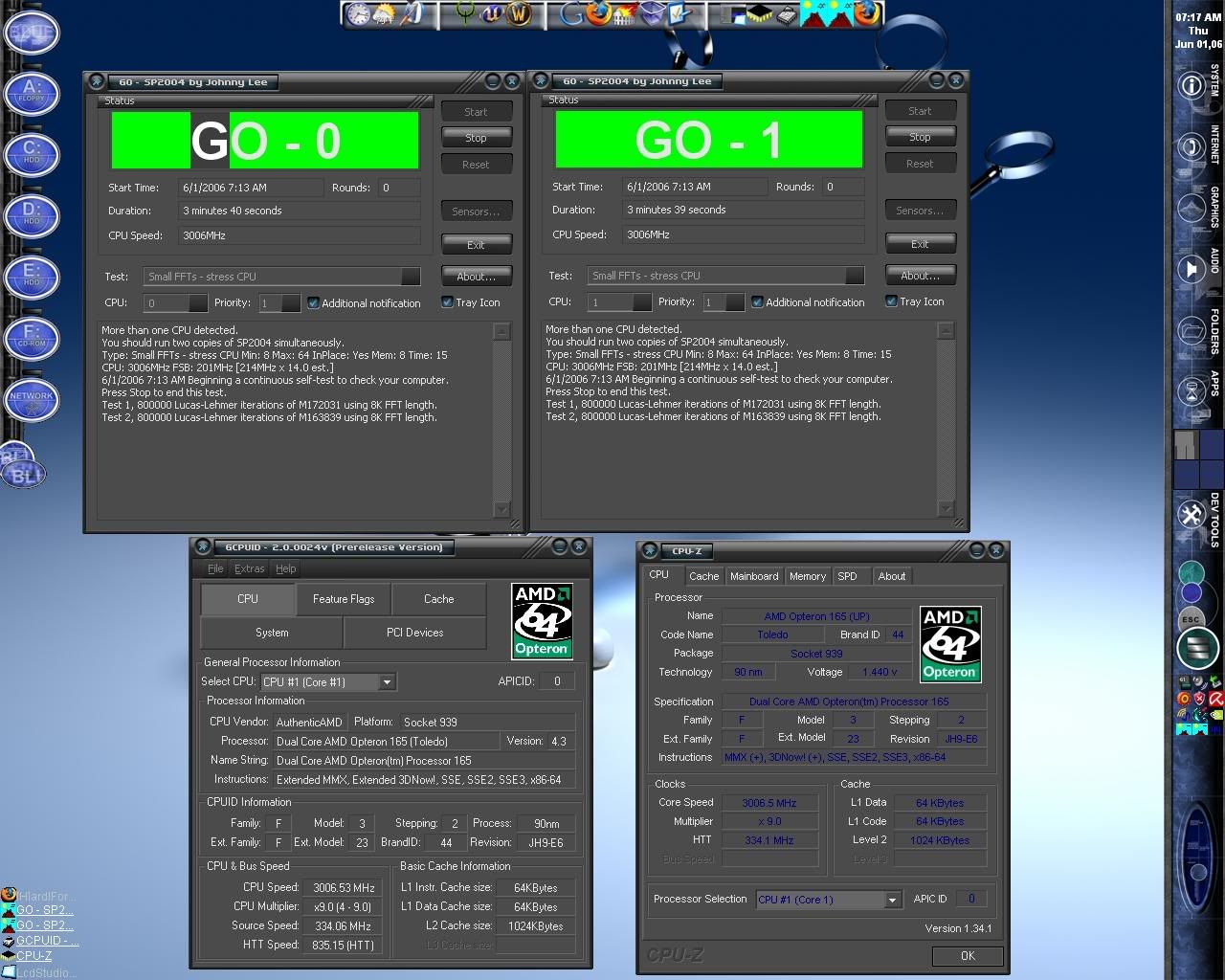Click System button in GCPUID
This screenshot has width=1225, height=980.
272,633
